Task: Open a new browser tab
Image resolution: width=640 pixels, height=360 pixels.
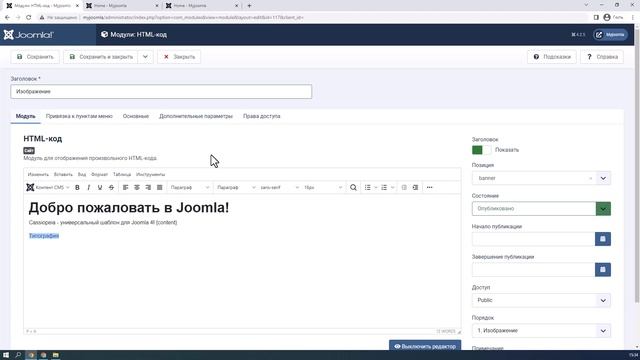Action: pyautogui.click(x=249, y=6)
